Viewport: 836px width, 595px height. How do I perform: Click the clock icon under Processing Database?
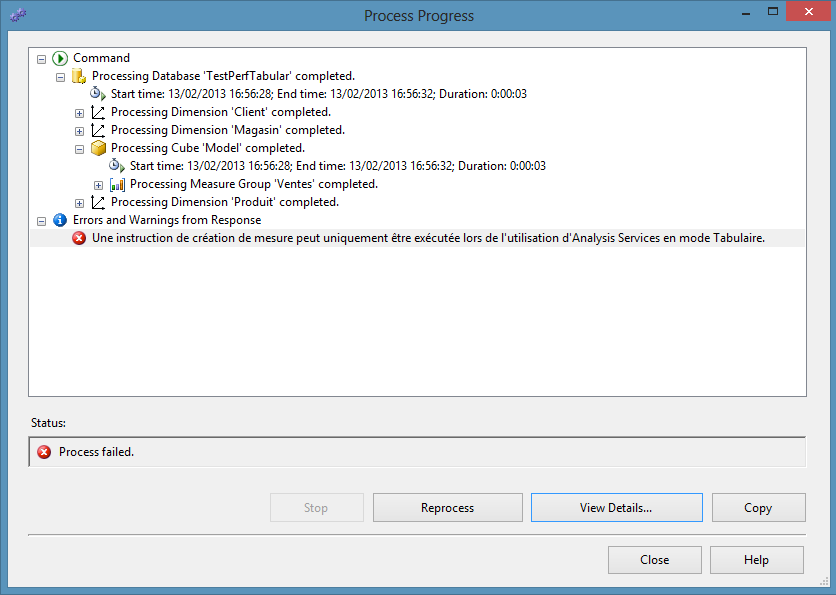[x=98, y=94]
